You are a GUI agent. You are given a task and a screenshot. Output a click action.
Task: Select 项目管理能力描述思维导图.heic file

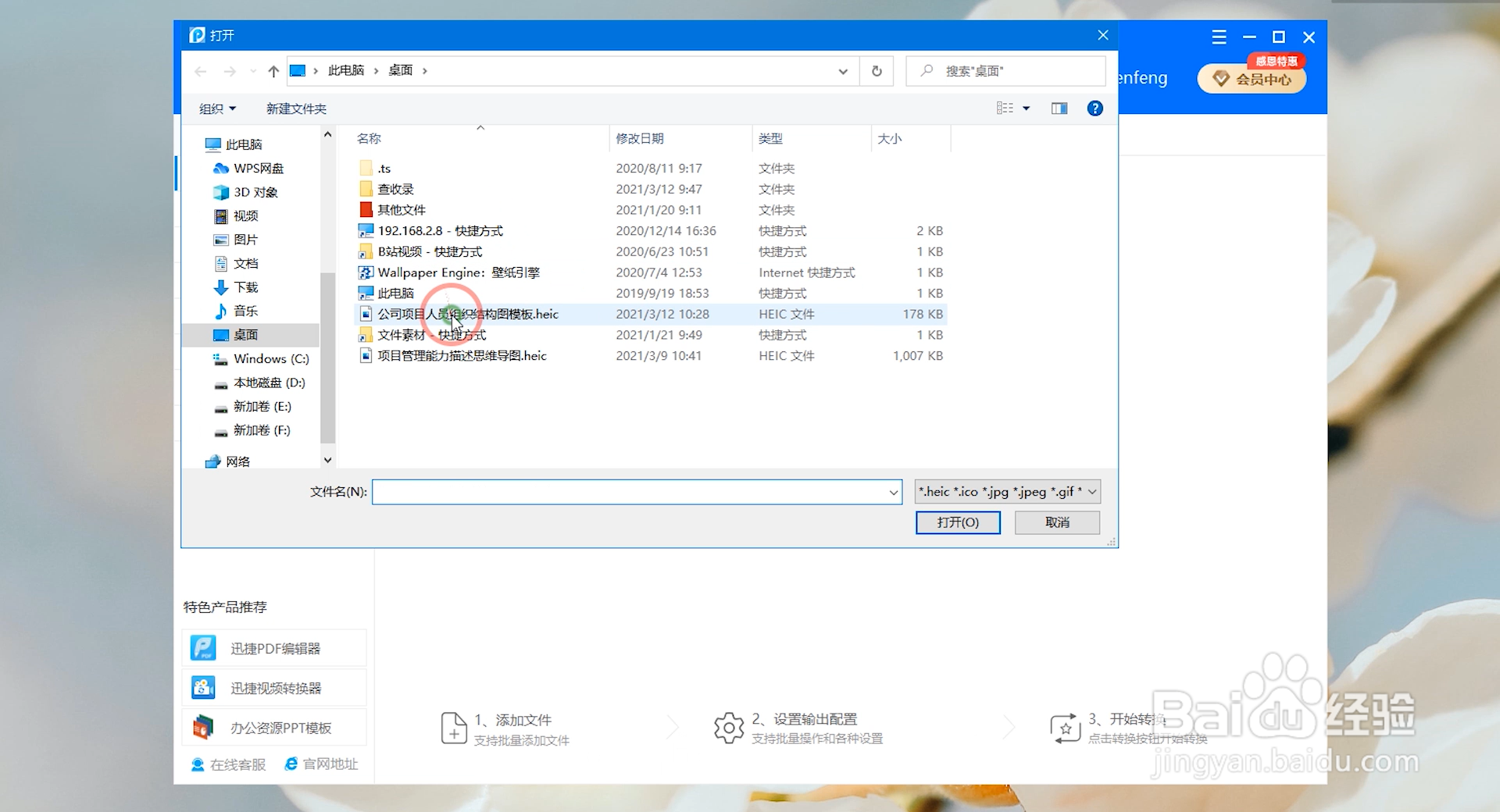coord(462,355)
